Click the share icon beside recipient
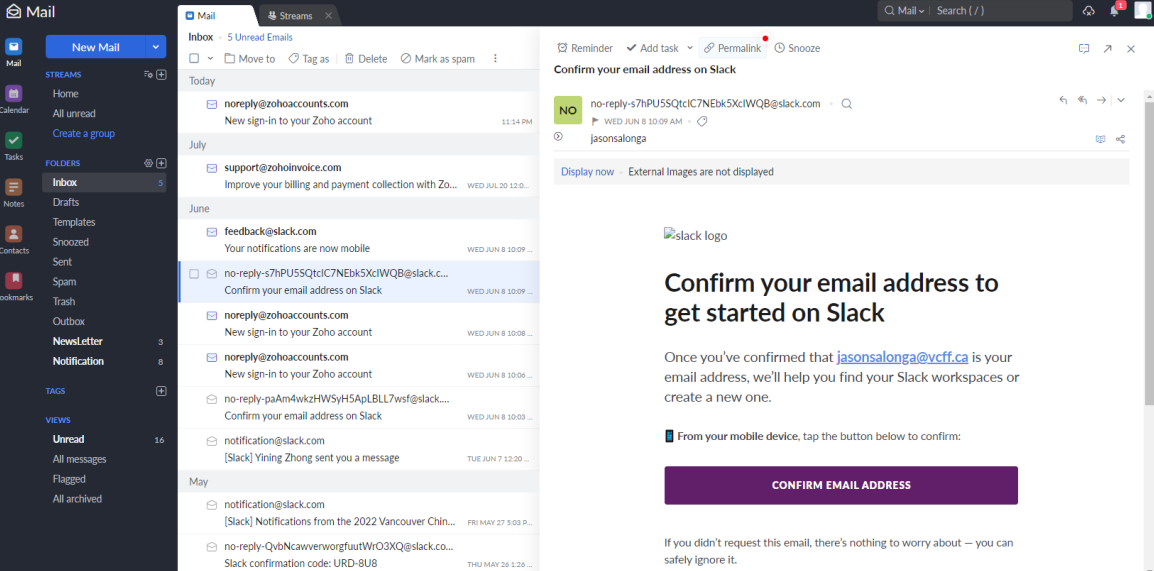Image resolution: width=1154 pixels, height=571 pixels. [x=1120, y=139]
